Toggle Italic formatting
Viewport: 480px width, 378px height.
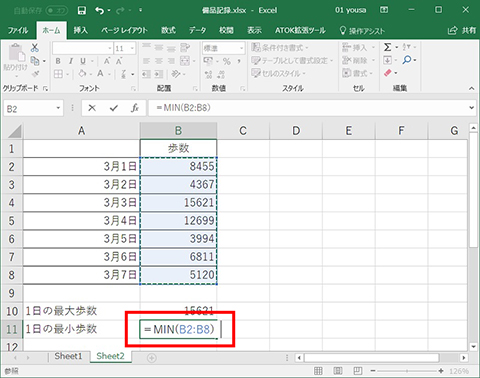pos(71,61)
